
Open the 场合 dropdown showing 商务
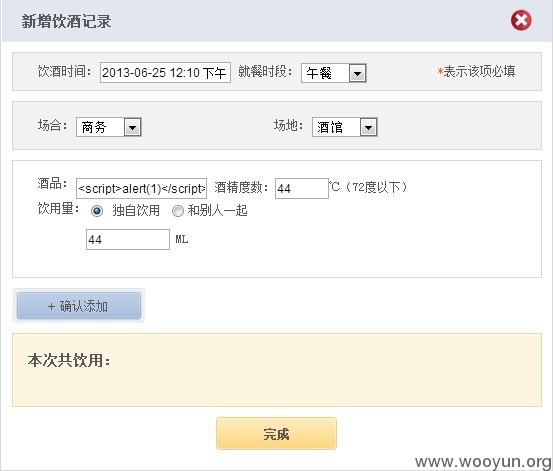tap(109, 127)
